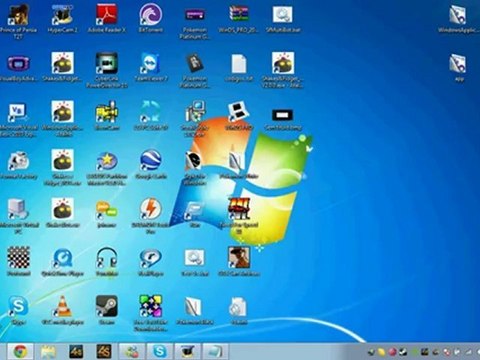Open Google Chrome from the taskbar

coord(20,352)
